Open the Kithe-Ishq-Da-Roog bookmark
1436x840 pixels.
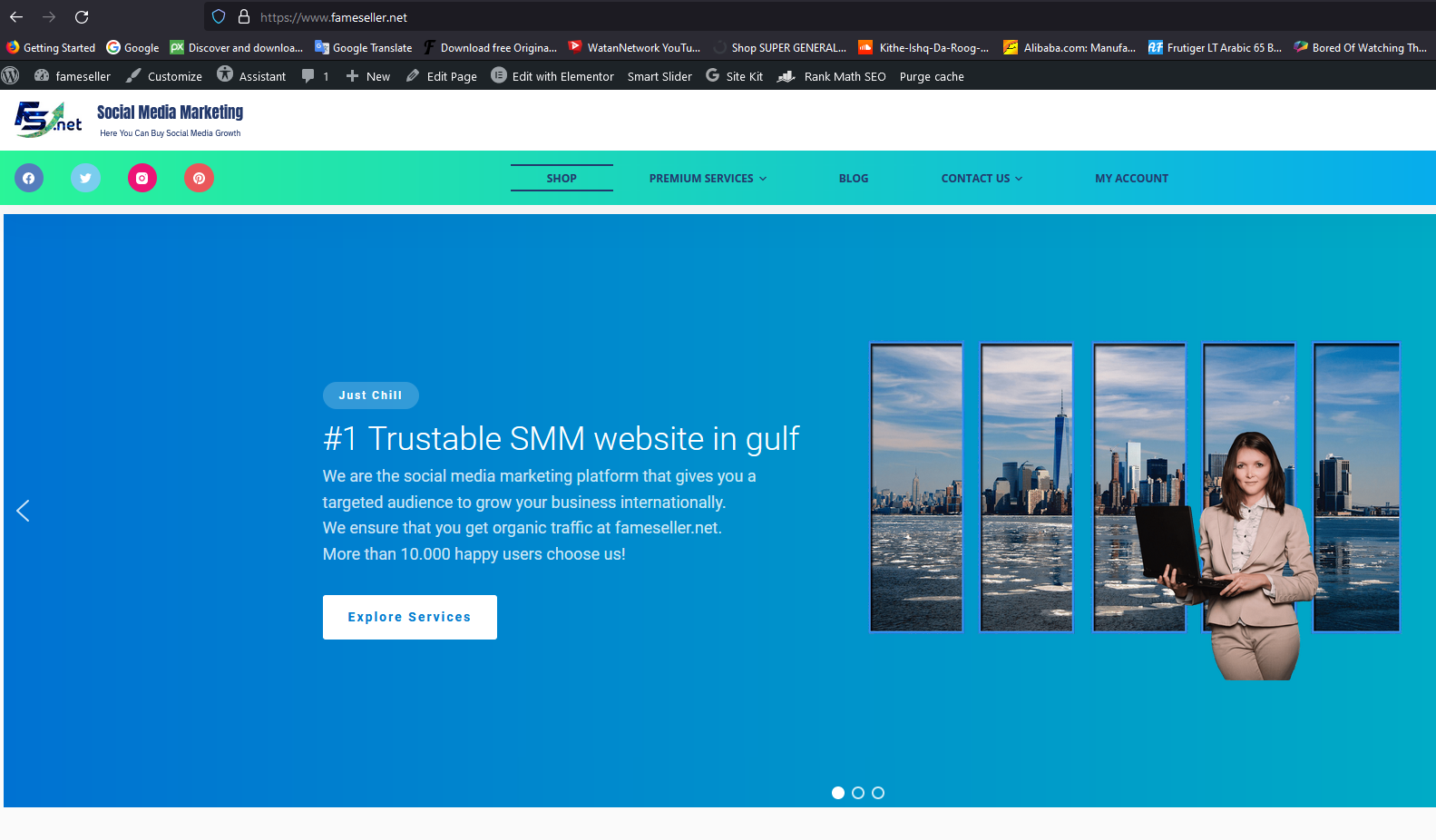click(x=924, y=48)
